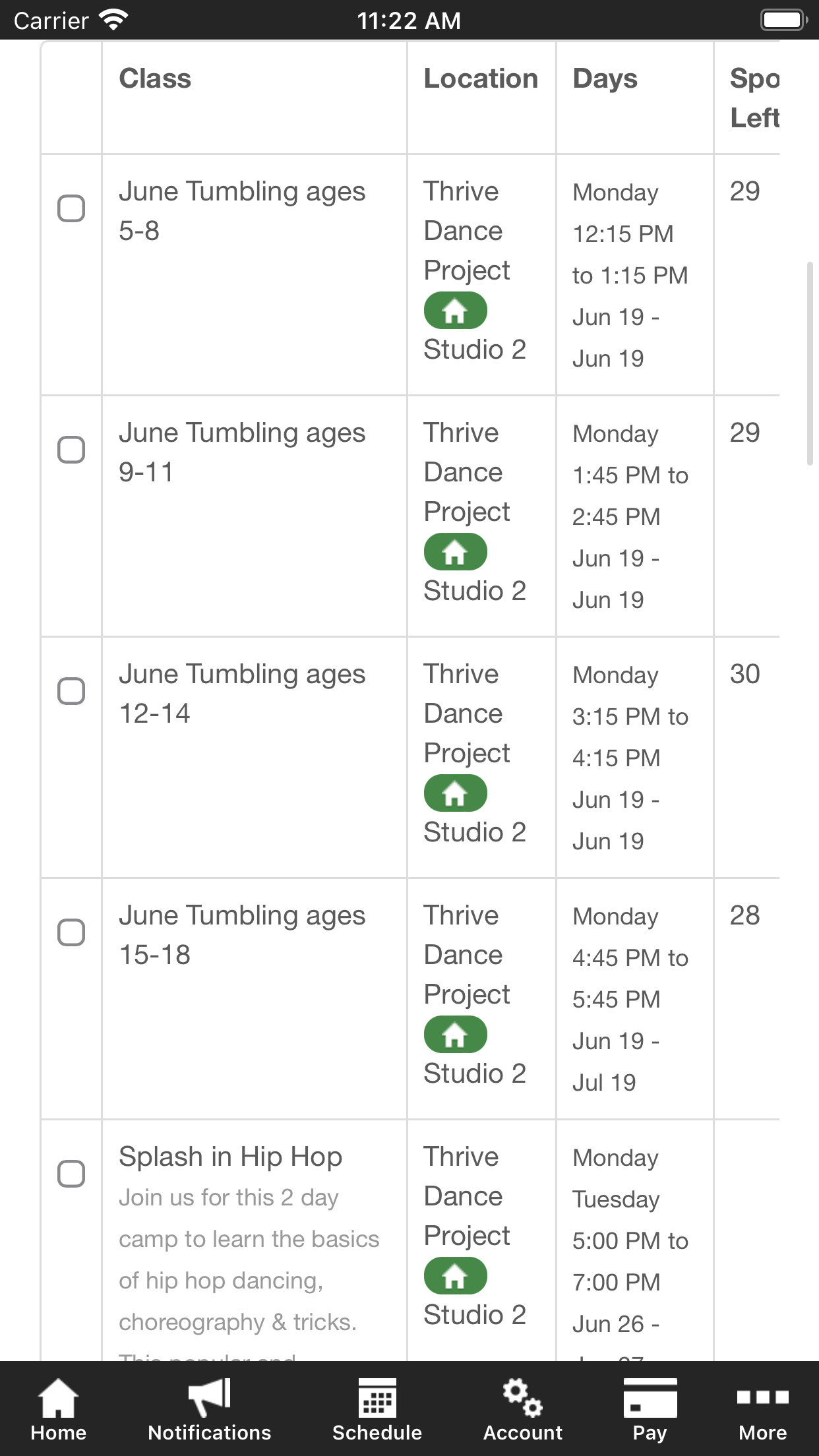Open Splash in Hip Hop class title
Image resolution: width=819 pixels, height=1456 pixels.
(230, 1157)
